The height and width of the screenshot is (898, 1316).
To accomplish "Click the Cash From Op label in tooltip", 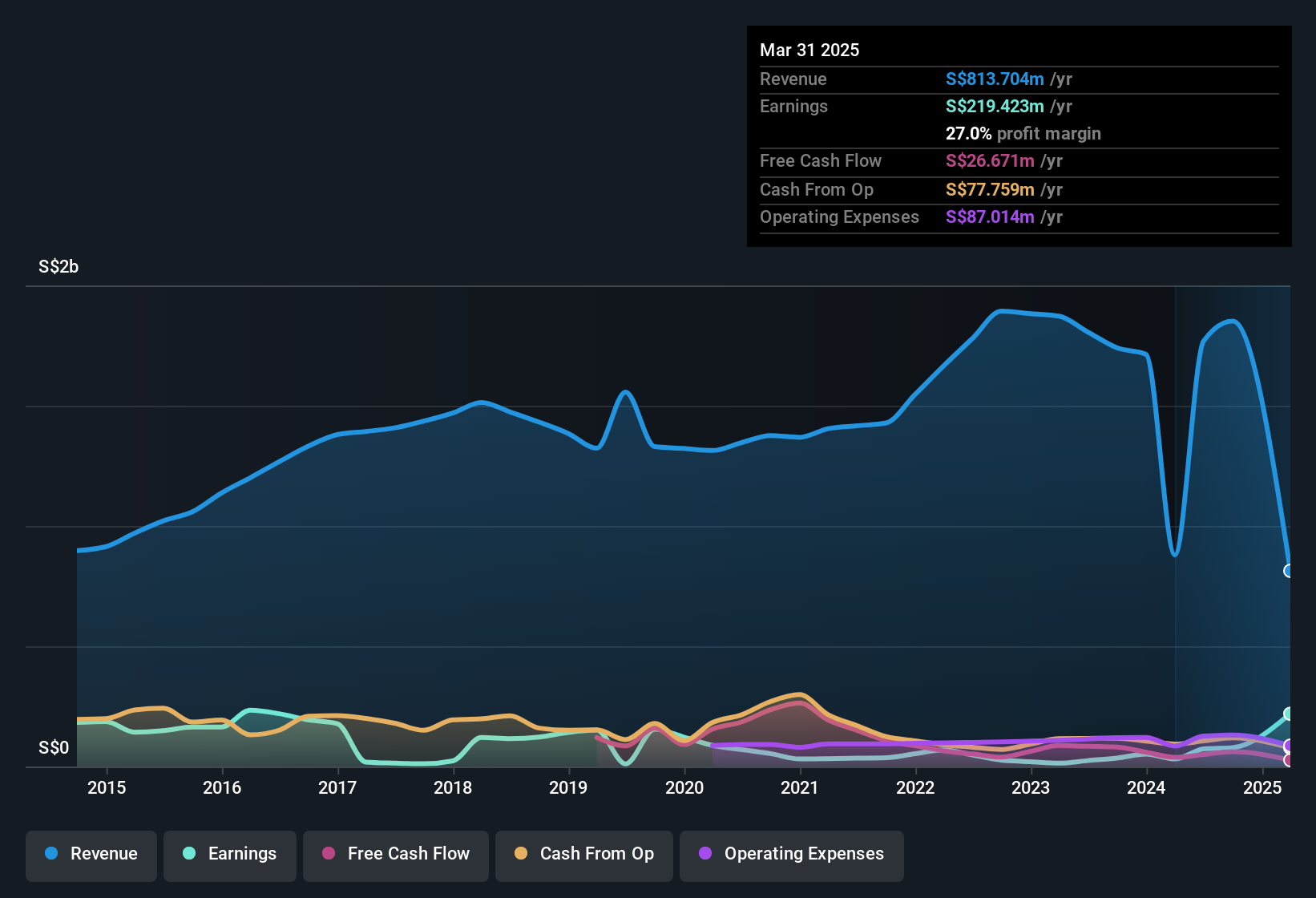I will 817,189.
